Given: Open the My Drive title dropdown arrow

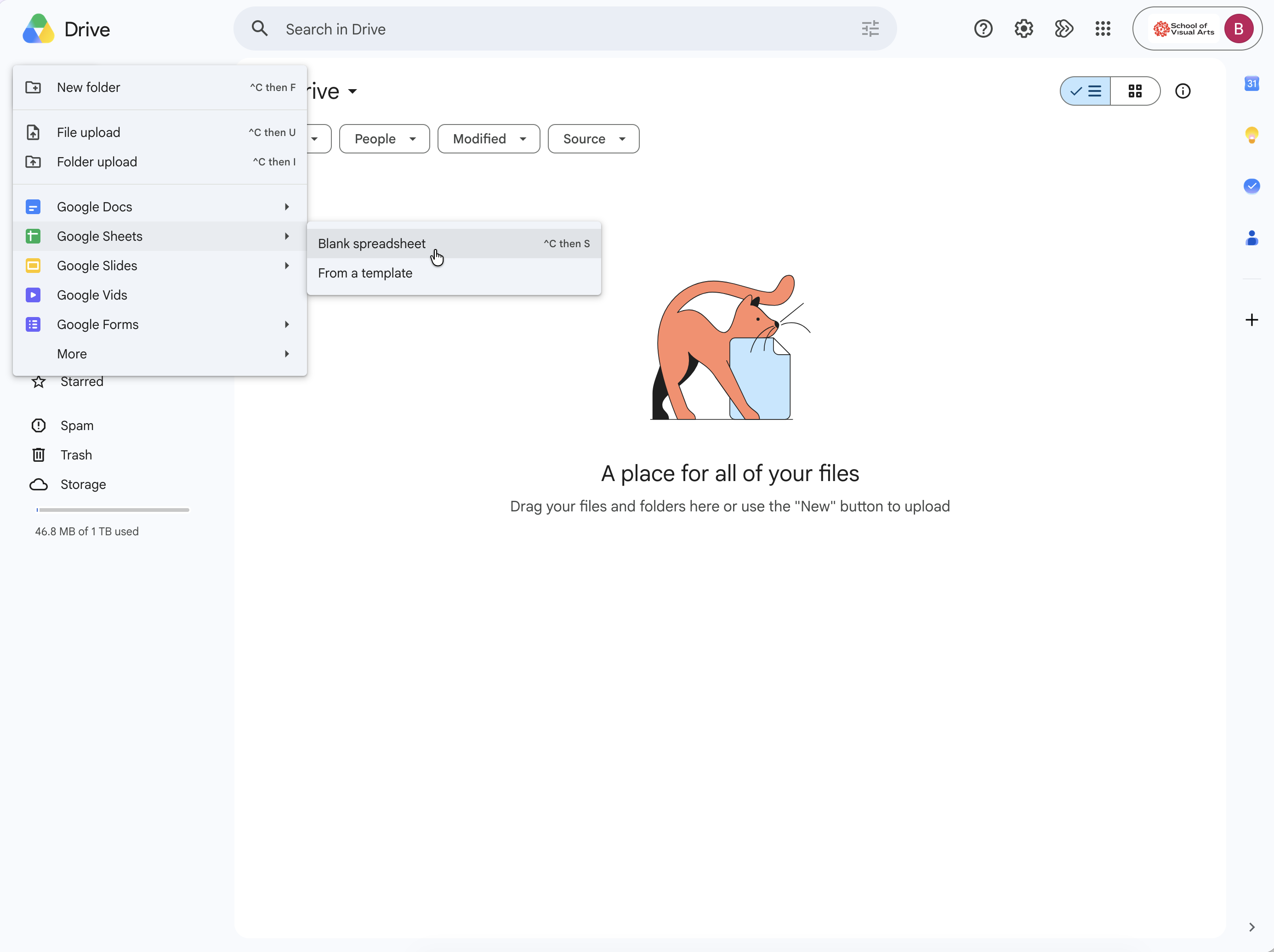Looking at the screenshot, I should click(353, 91).
